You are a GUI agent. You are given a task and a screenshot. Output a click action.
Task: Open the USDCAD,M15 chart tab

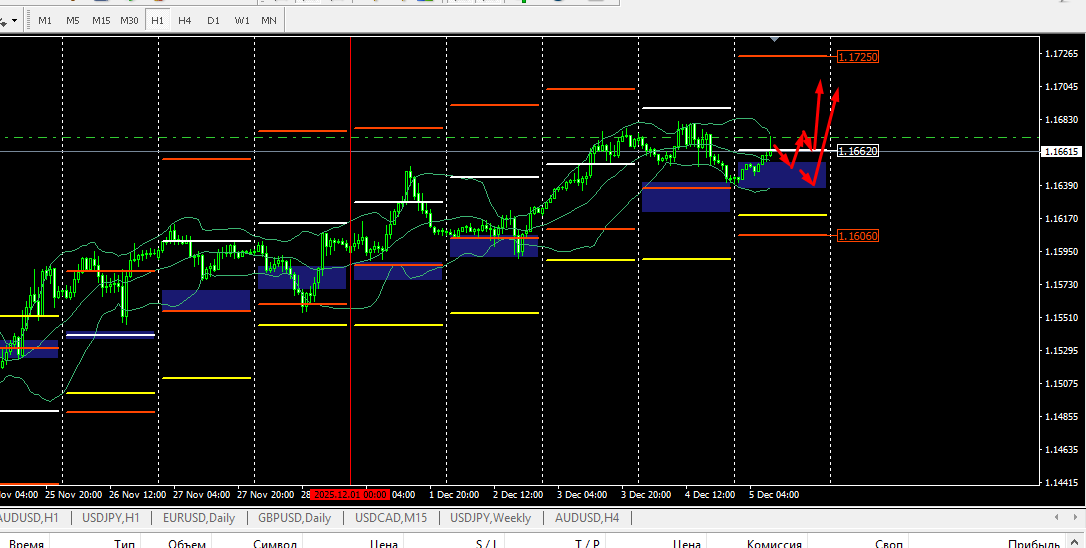[391, 518]
